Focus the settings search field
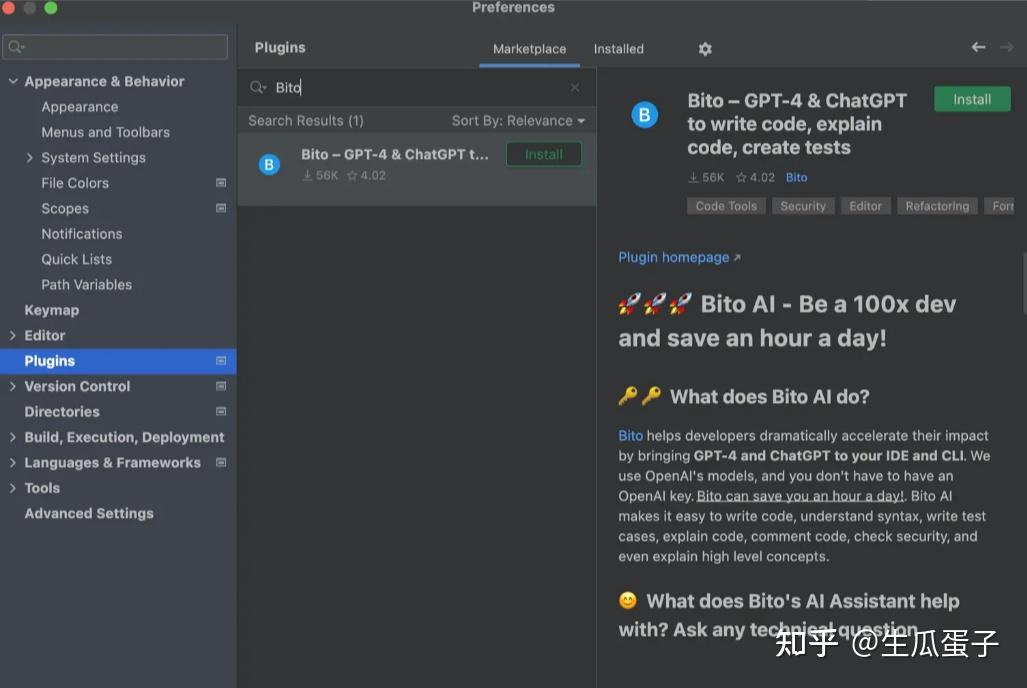The width and height of the screenshot is (1027, 688). click(x=115, y=47)
